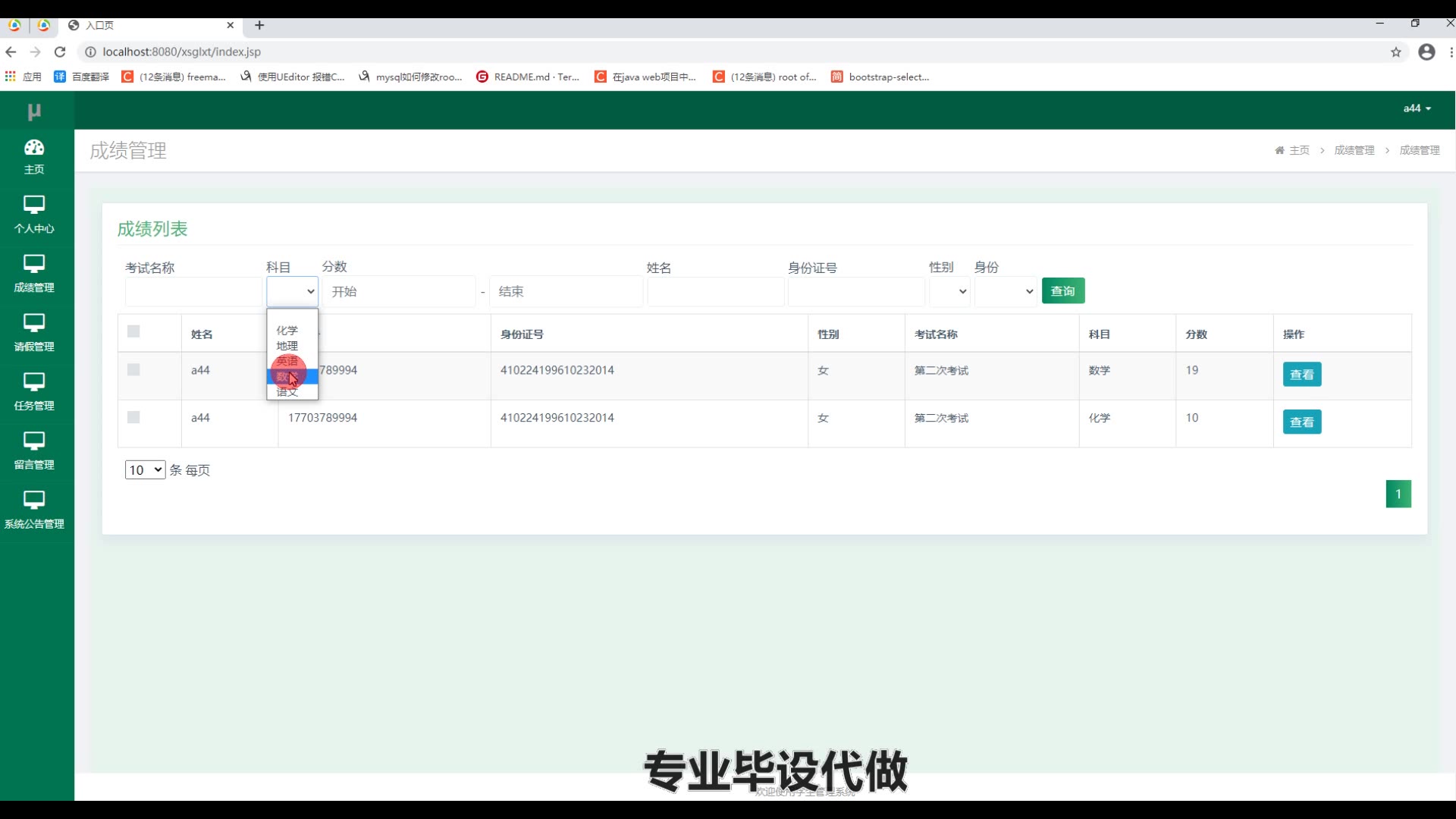The width and height of the screenshot is (1456, 819).
Task: Open the a44 user menu
Action: pos(1417,108)
